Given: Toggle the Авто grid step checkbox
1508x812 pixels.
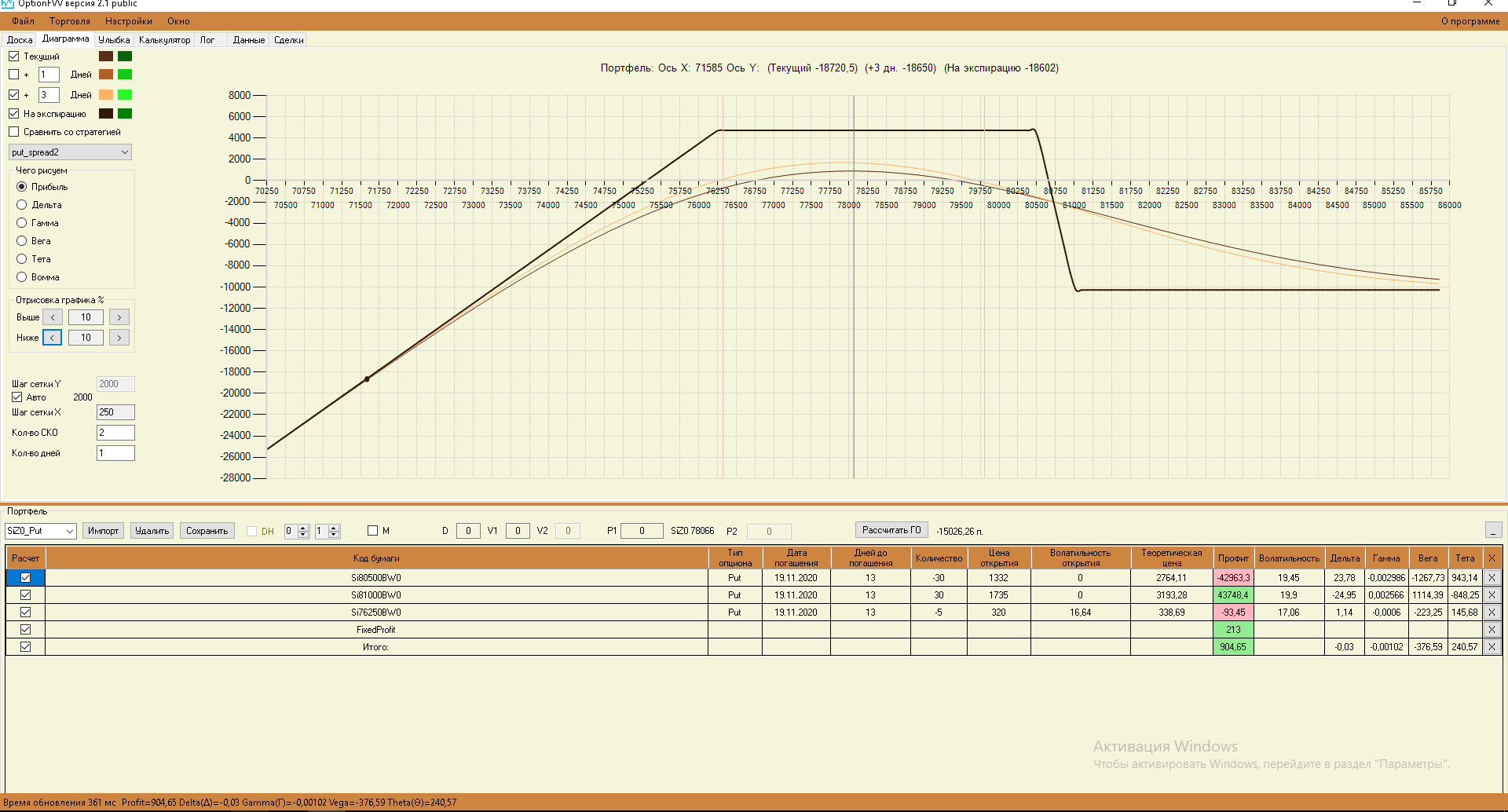Looking at the screenshot, I should [x=16, y=397].
